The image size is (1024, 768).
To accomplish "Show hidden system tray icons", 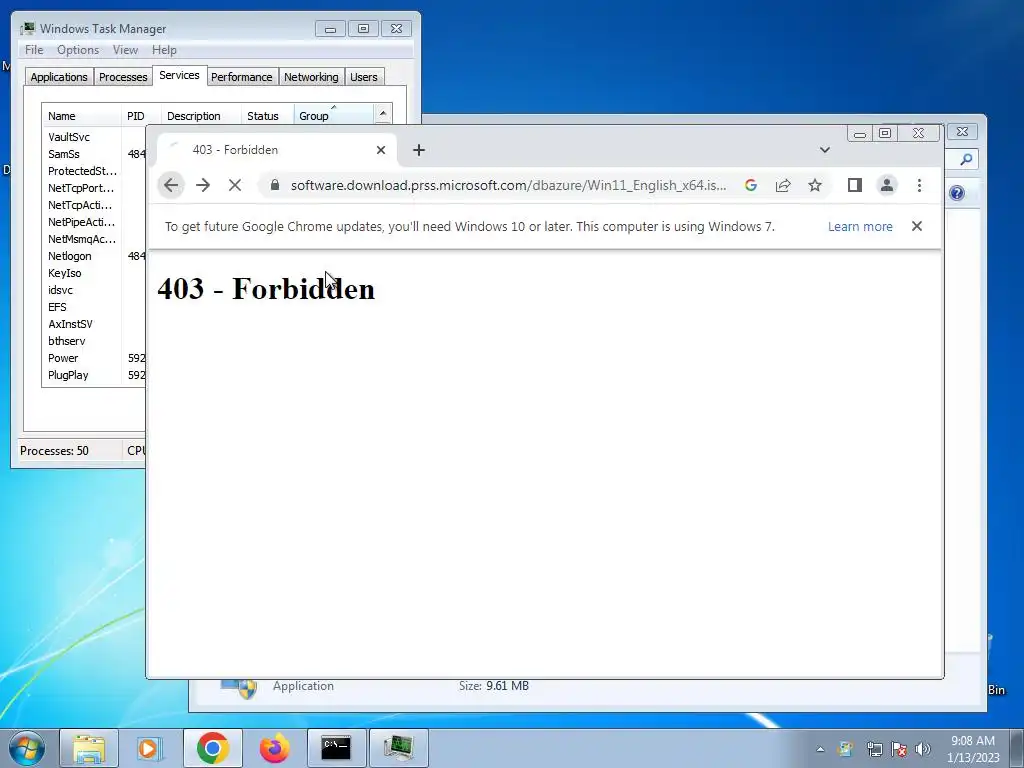I will (x=820, y=749).
